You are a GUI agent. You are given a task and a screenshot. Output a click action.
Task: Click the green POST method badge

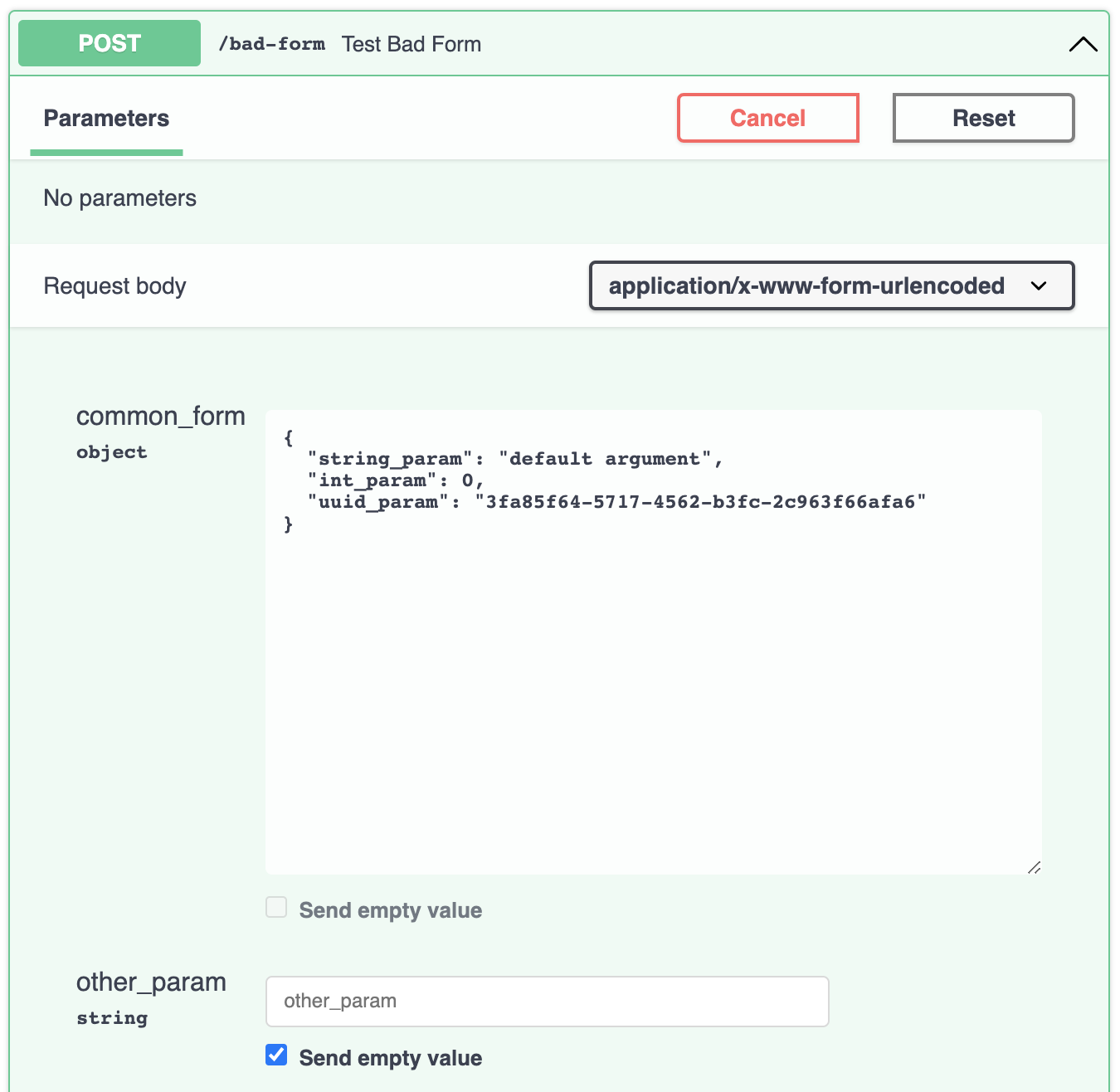[x=110, y=43]
